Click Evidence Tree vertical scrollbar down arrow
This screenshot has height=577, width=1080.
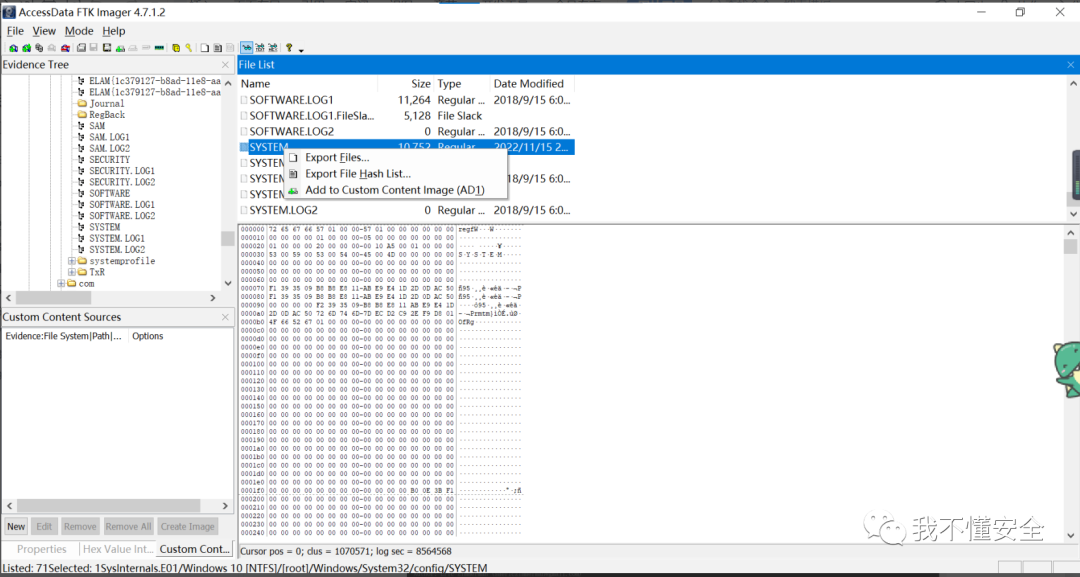coord(228,284)
